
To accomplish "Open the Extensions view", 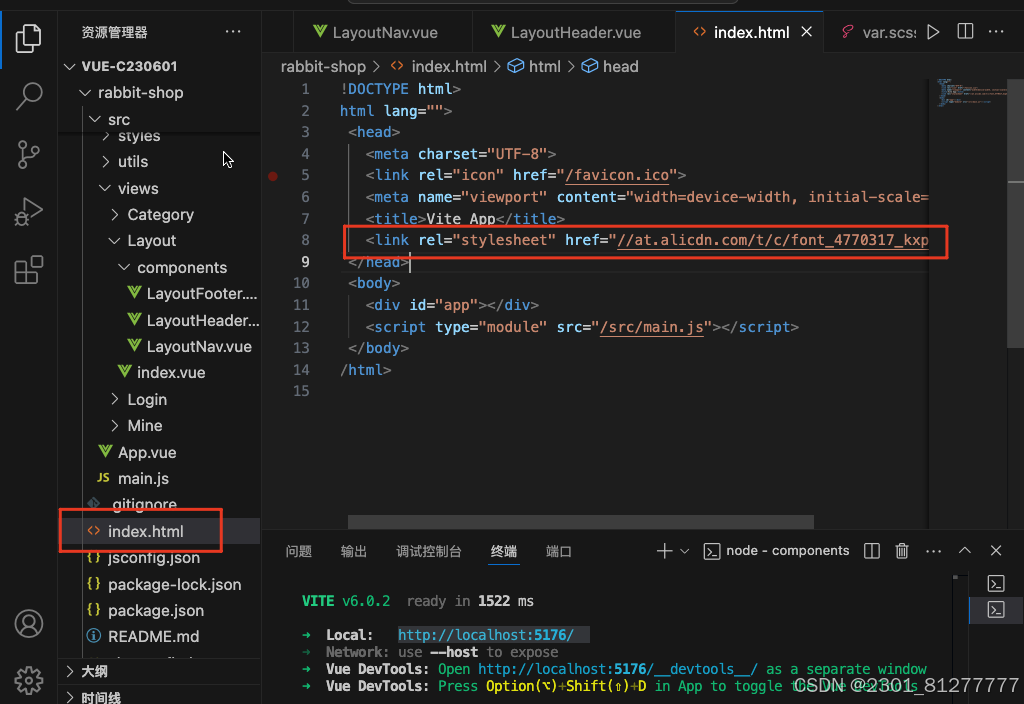I will 28,269.
